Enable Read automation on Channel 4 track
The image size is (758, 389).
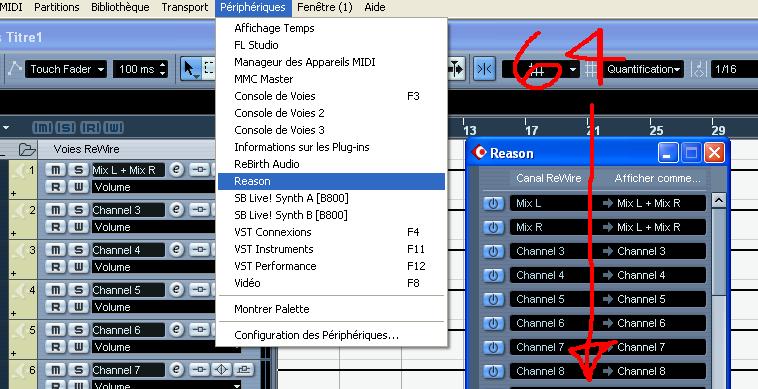(56, 267)
